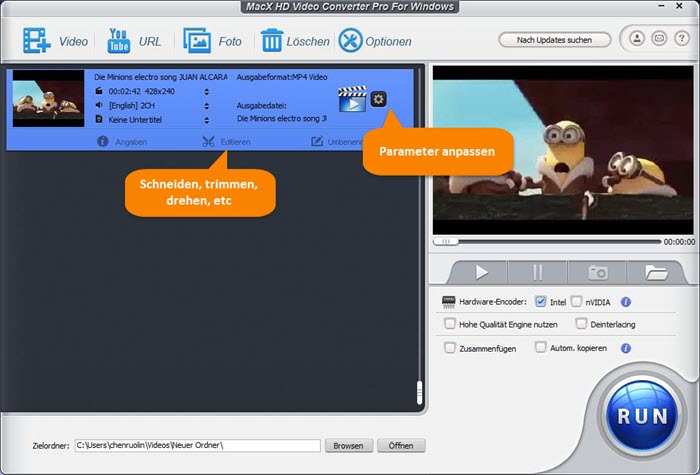
Task: Click the video preview display
Action: coord(563,150)
